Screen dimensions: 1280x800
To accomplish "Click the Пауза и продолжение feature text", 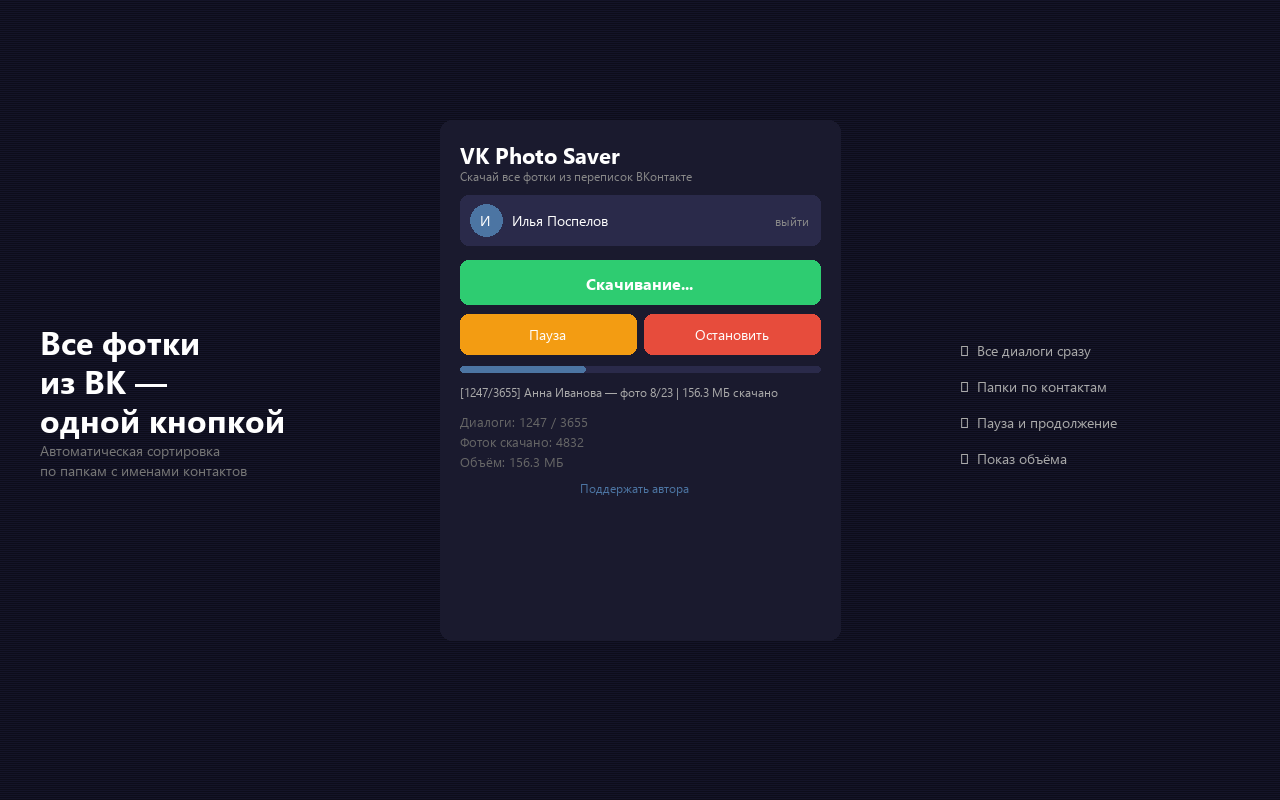I will 1046,424.
